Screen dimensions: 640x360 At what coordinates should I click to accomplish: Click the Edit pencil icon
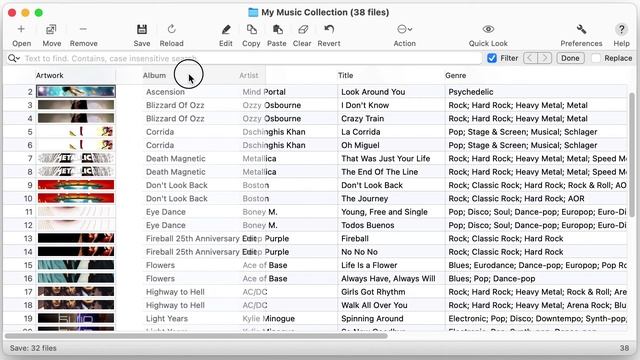point(226,29)
